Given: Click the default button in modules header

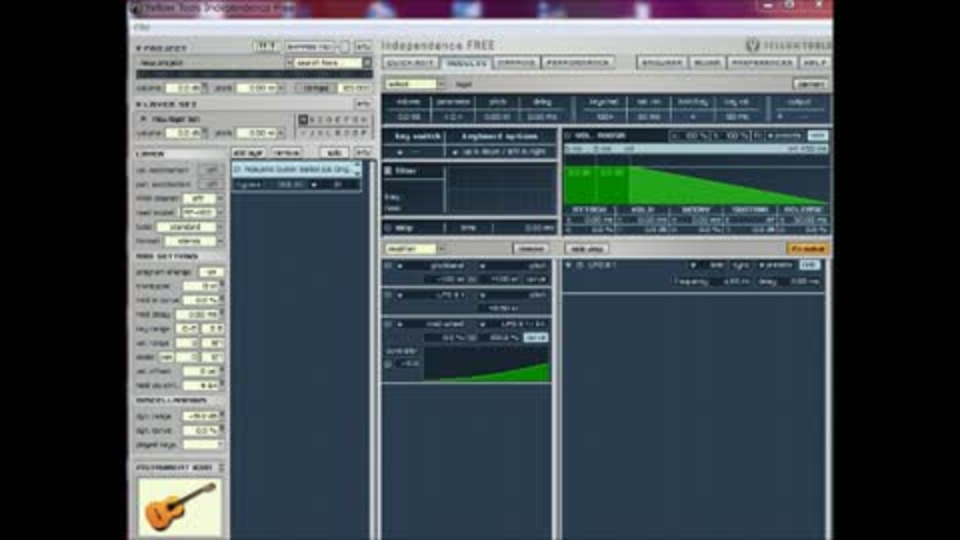Looking at the screenshot, I should coord(811,84).
